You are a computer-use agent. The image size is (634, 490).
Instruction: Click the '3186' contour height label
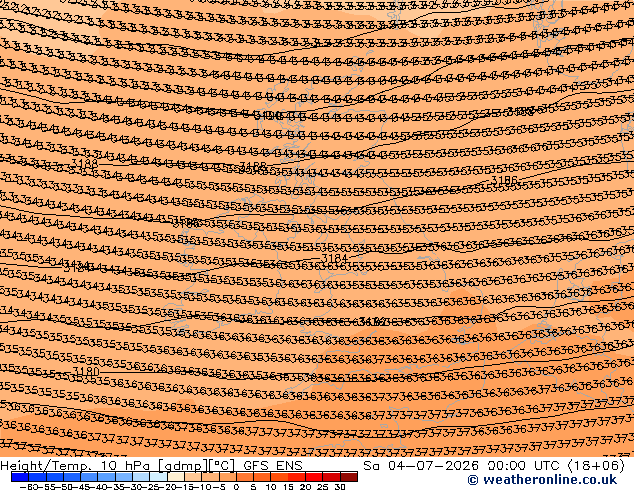504,180
